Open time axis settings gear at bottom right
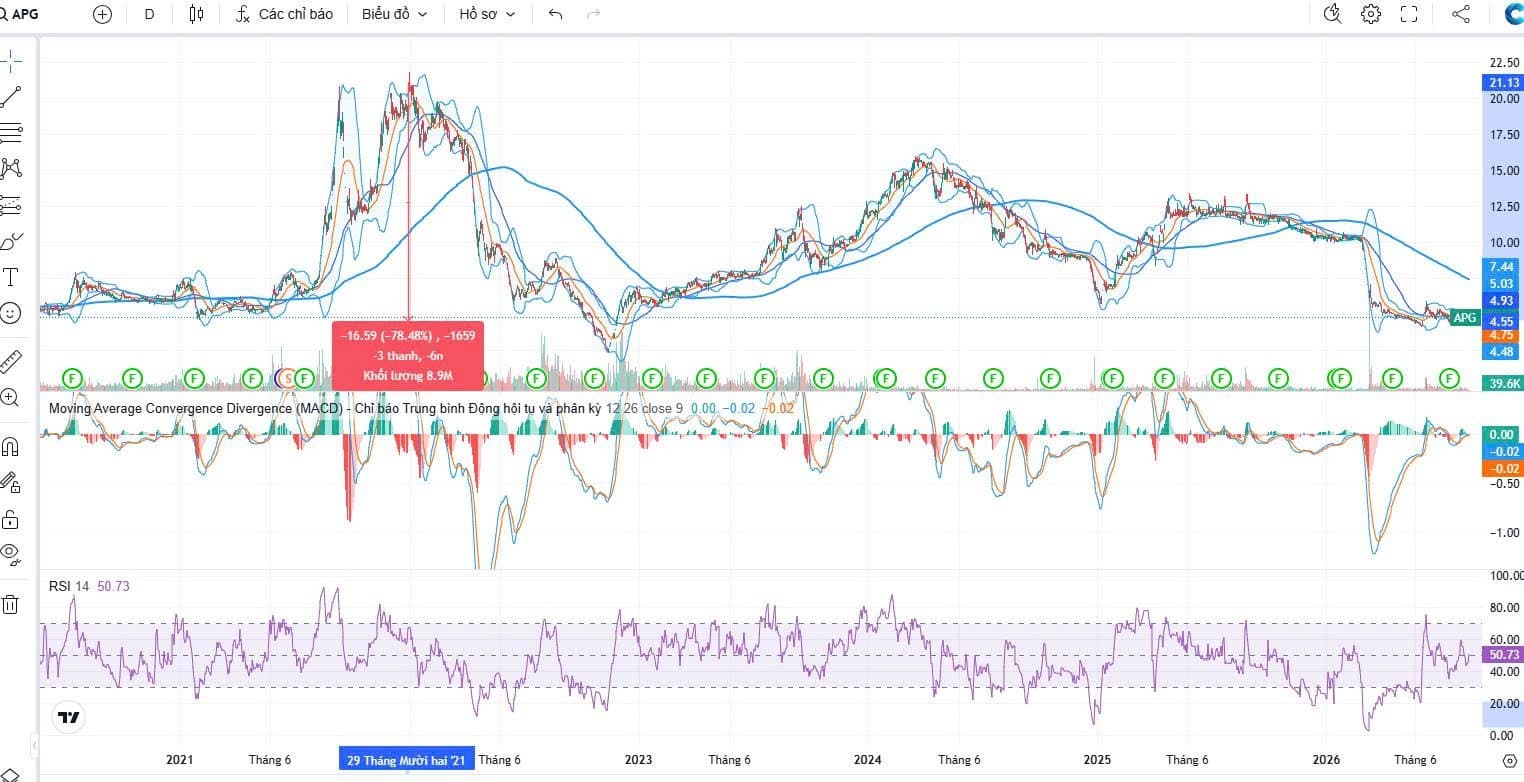This screenshot has height=782, width=1524. [1510, 760]
